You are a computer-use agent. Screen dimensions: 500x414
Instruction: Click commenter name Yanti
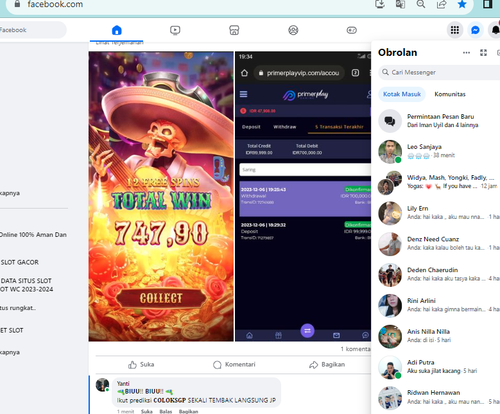pyautogui.click(x=123, y=384)
